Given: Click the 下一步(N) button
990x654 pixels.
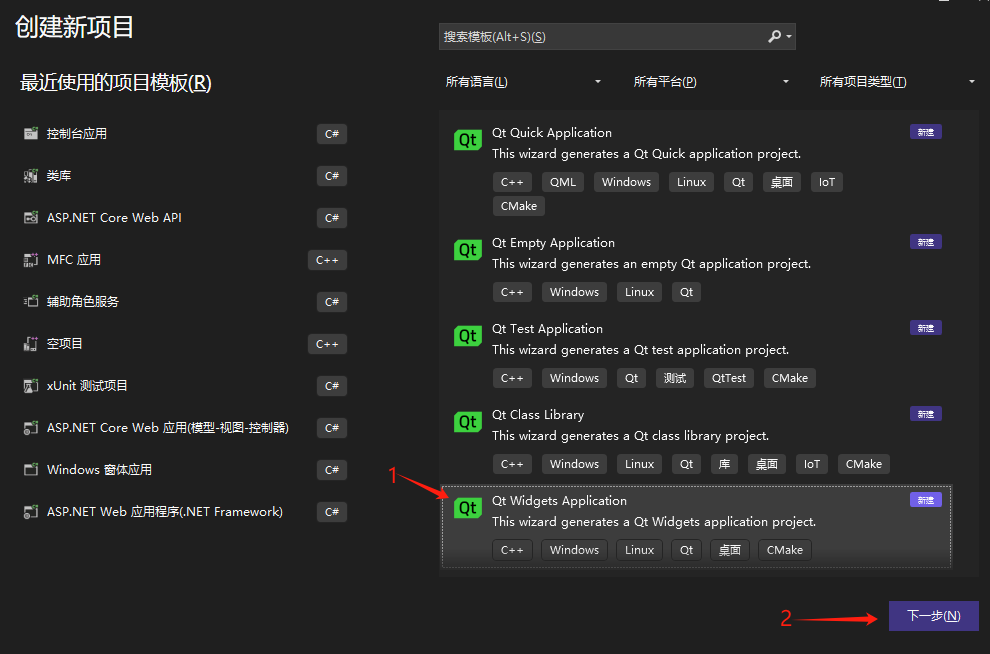Looking at the screenshot, I should click(933, 615).
